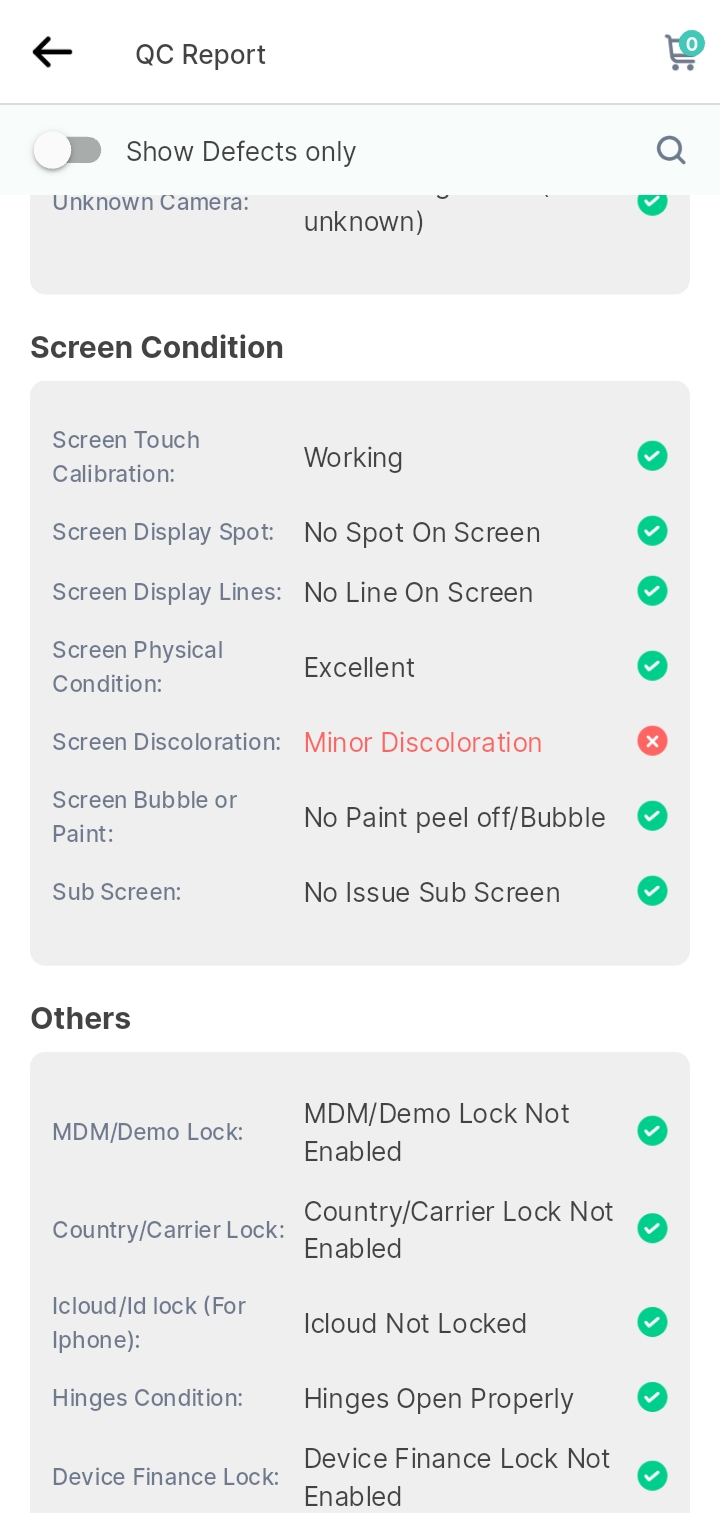Tap green check beside No Line On Screen

pyautogui.click(x=652, y=590)
